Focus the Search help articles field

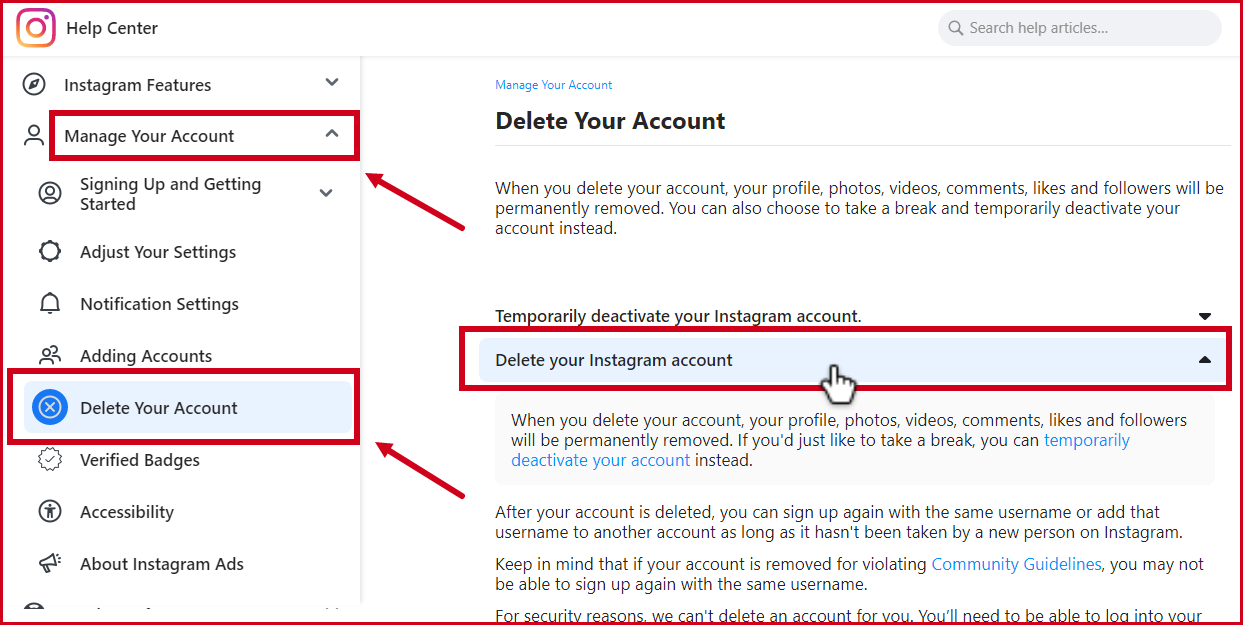[x=1080, y=28]
